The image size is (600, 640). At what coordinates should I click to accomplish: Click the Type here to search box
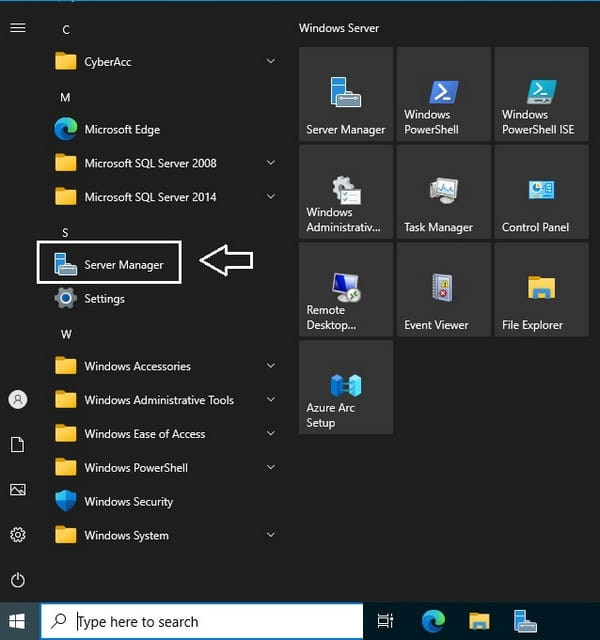tap(202, 621)
